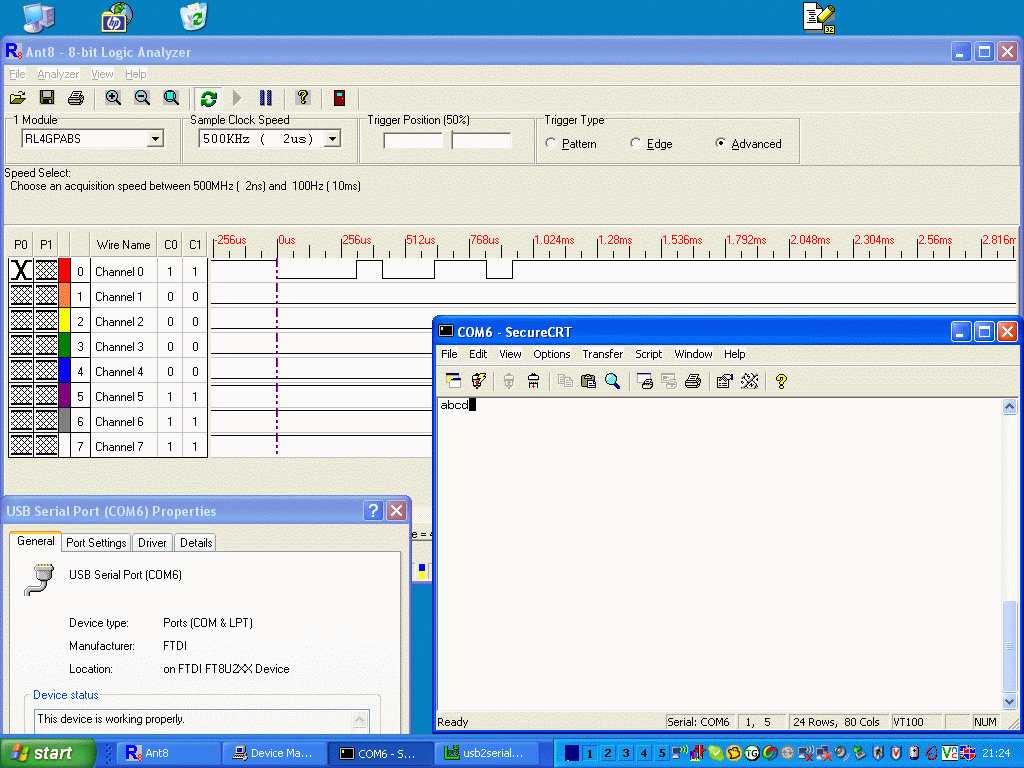Viewport: 1024px width, 768px height.
Task: Switch to the Port Settings tab
Action: pos(96,543)
